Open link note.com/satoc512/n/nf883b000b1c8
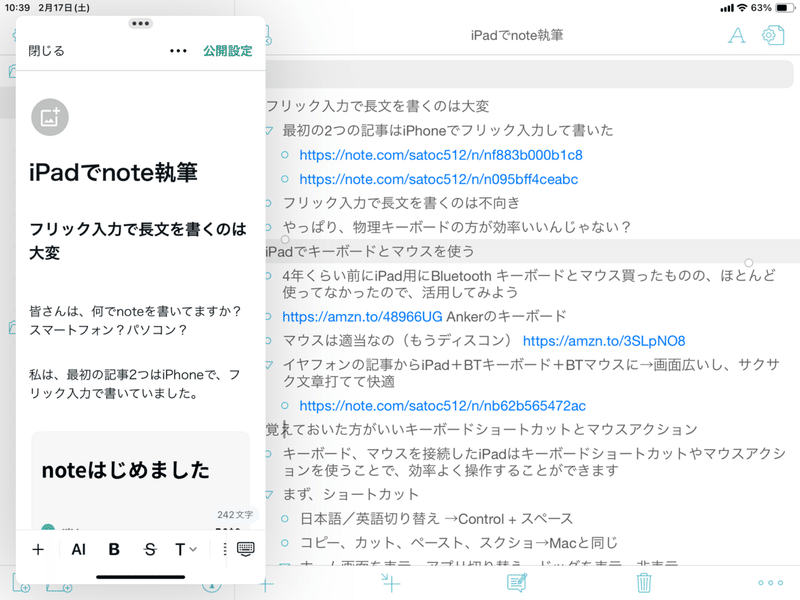This screenshot has width=800, height=600. pos(441,155)
